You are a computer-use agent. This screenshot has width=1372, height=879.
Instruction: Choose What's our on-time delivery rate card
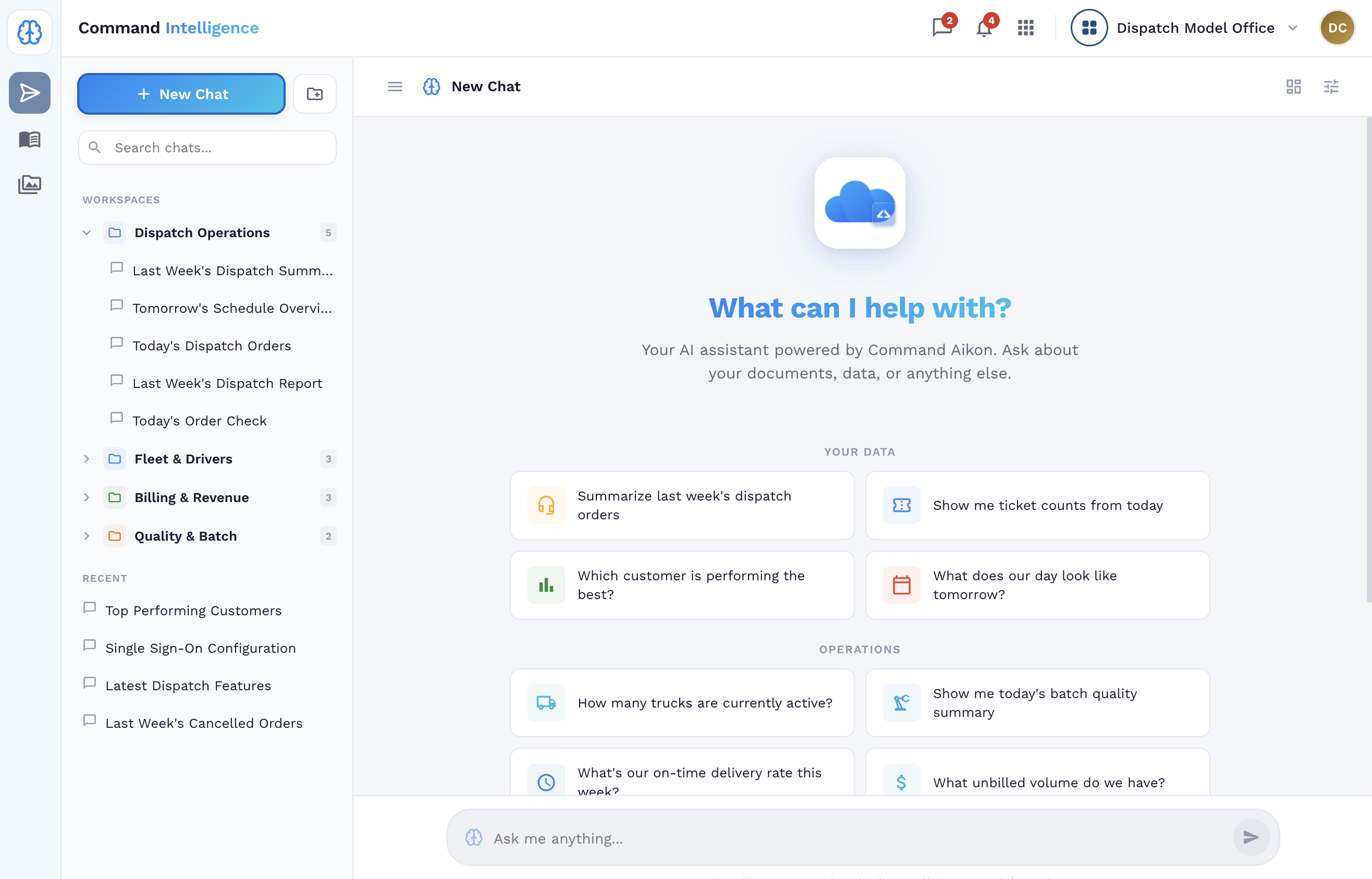[x=682, y=772]
